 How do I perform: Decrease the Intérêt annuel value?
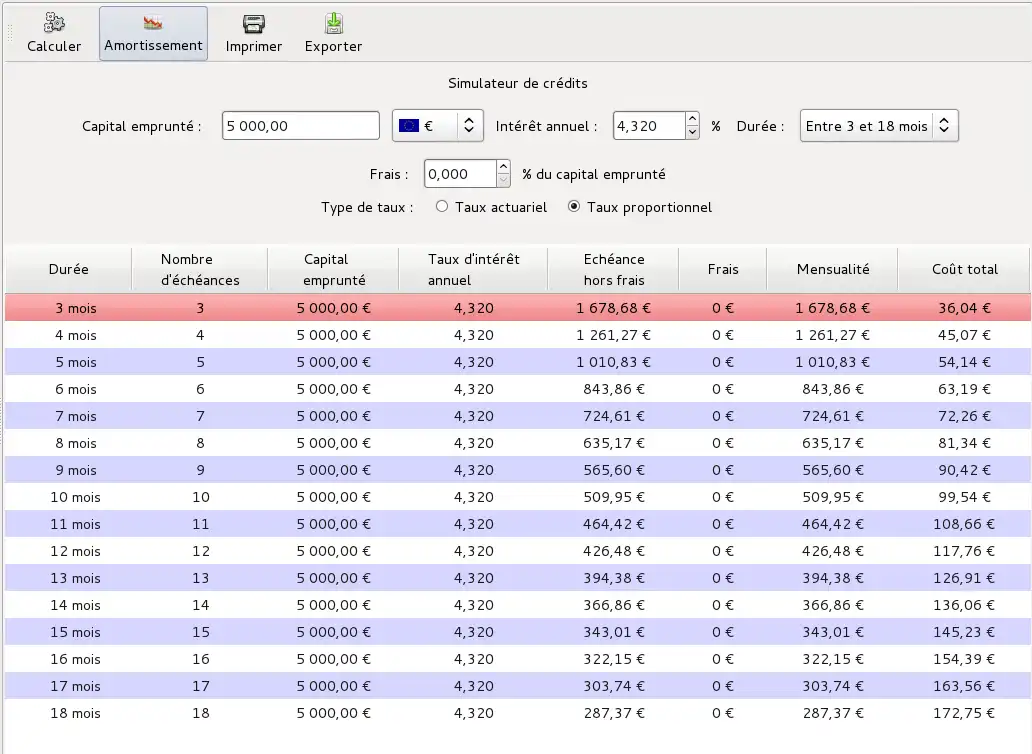click(692, 133)
